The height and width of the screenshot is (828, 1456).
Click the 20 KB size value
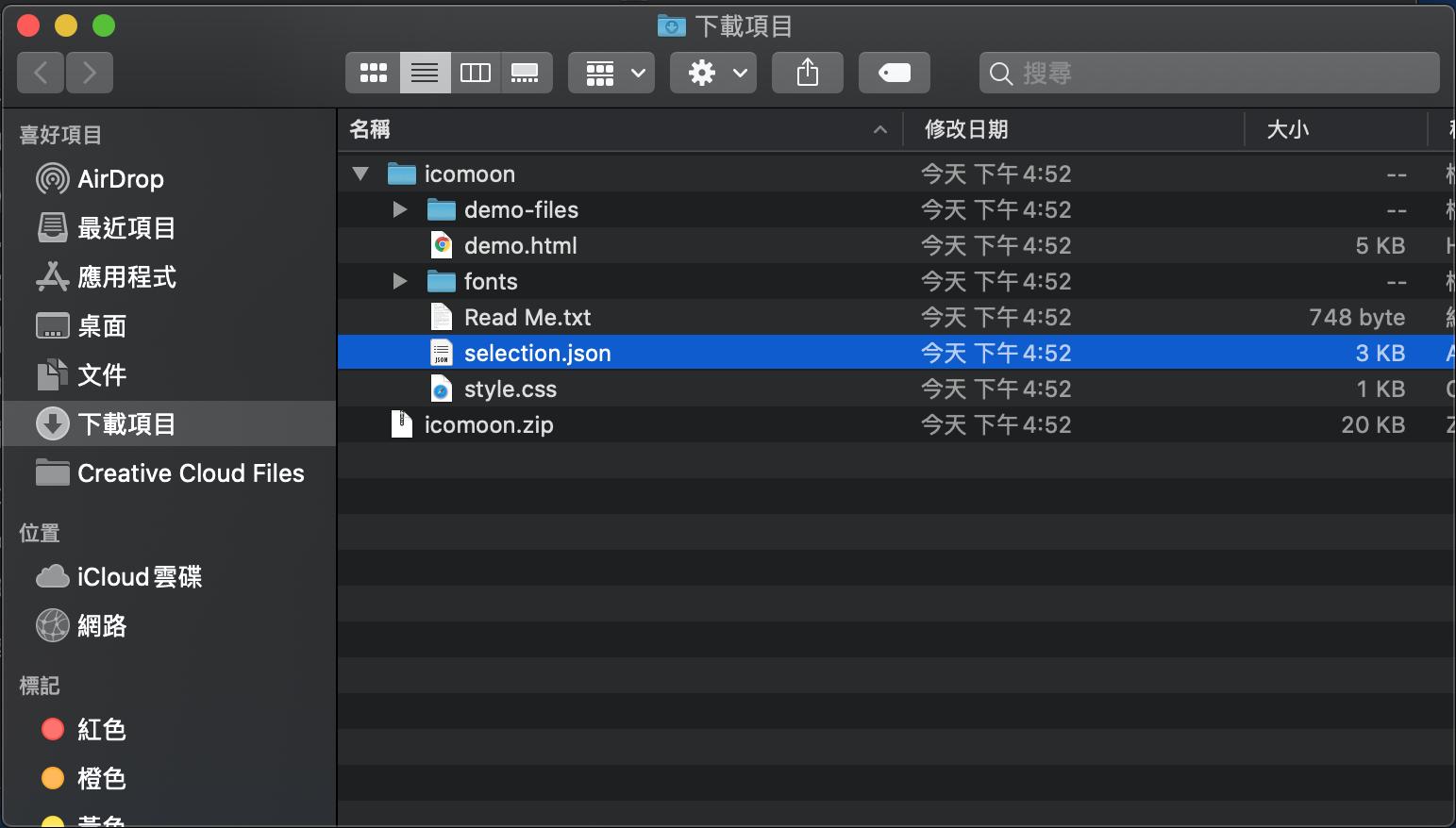(x=1373, y=425)
